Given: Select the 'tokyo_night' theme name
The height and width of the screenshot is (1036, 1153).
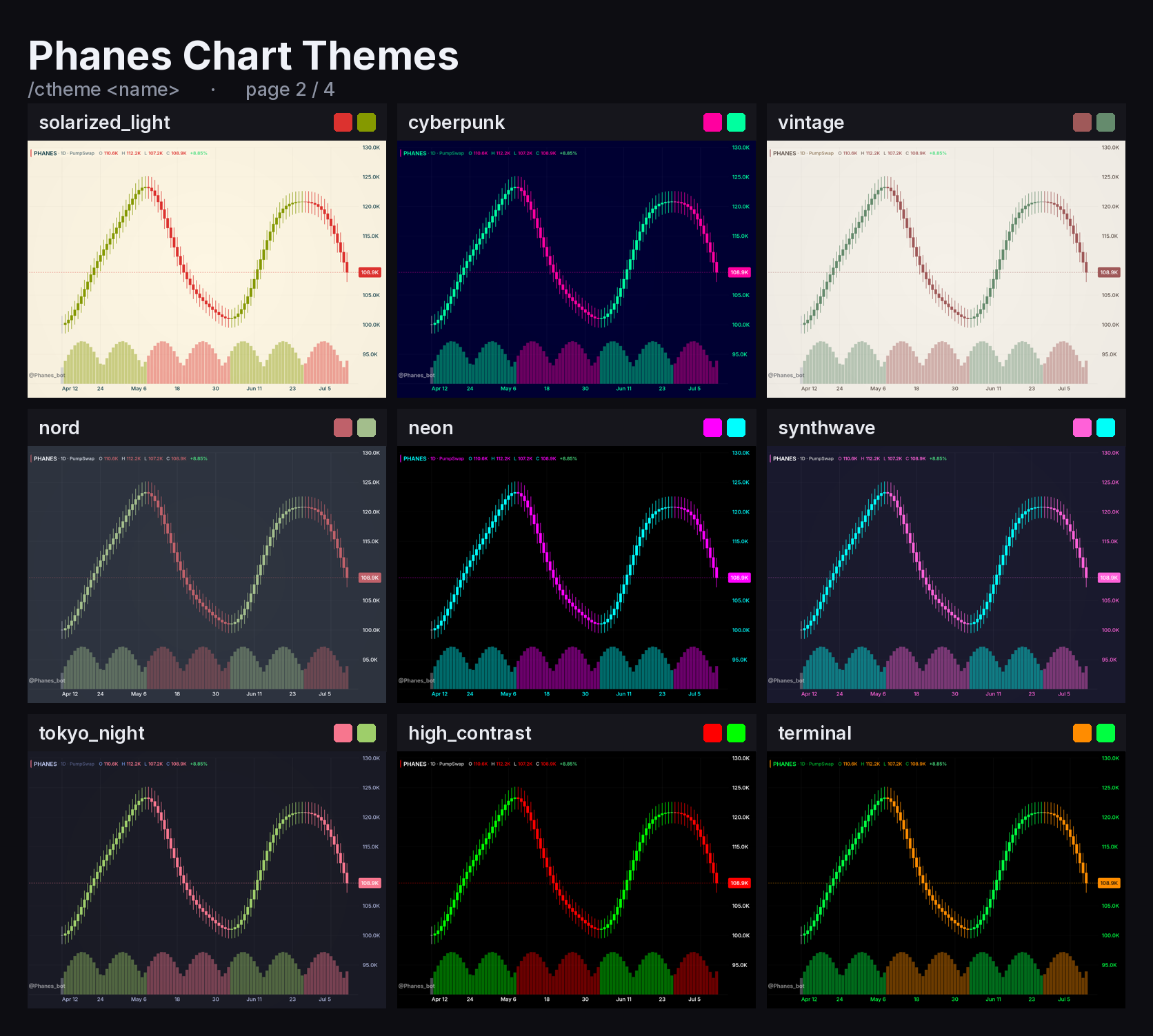Looking at the screenshot, I should (x=92, y=733).
